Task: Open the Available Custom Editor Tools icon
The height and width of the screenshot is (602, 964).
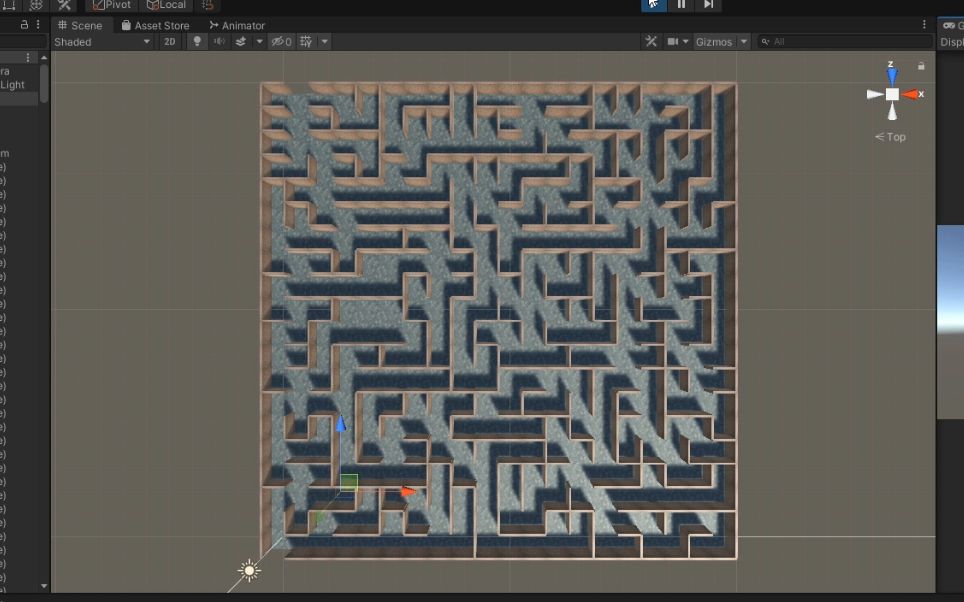Action: point(62,5)
